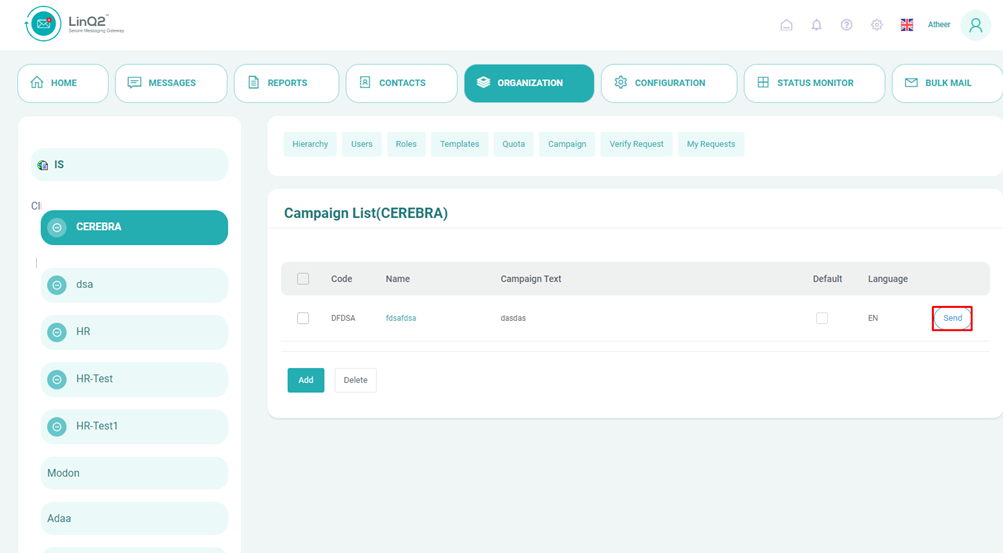
Task: Toggle the Default checkbox for DFDSA
Action: tap(822, 318)
